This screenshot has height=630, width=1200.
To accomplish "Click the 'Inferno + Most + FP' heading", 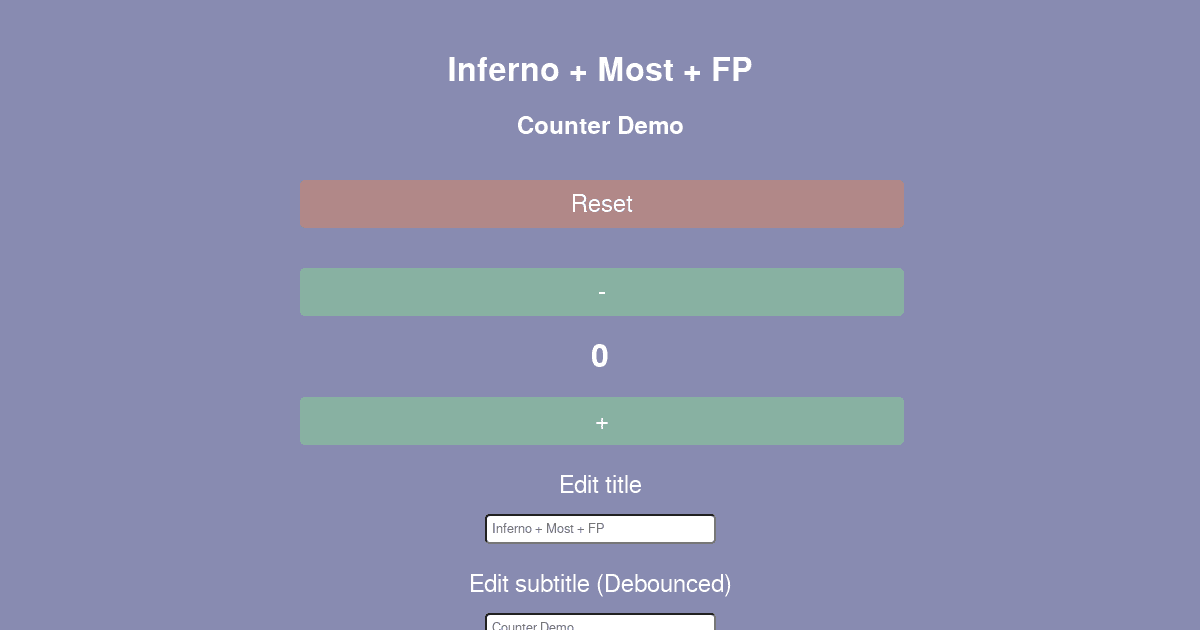I will [x=600, y=69].
